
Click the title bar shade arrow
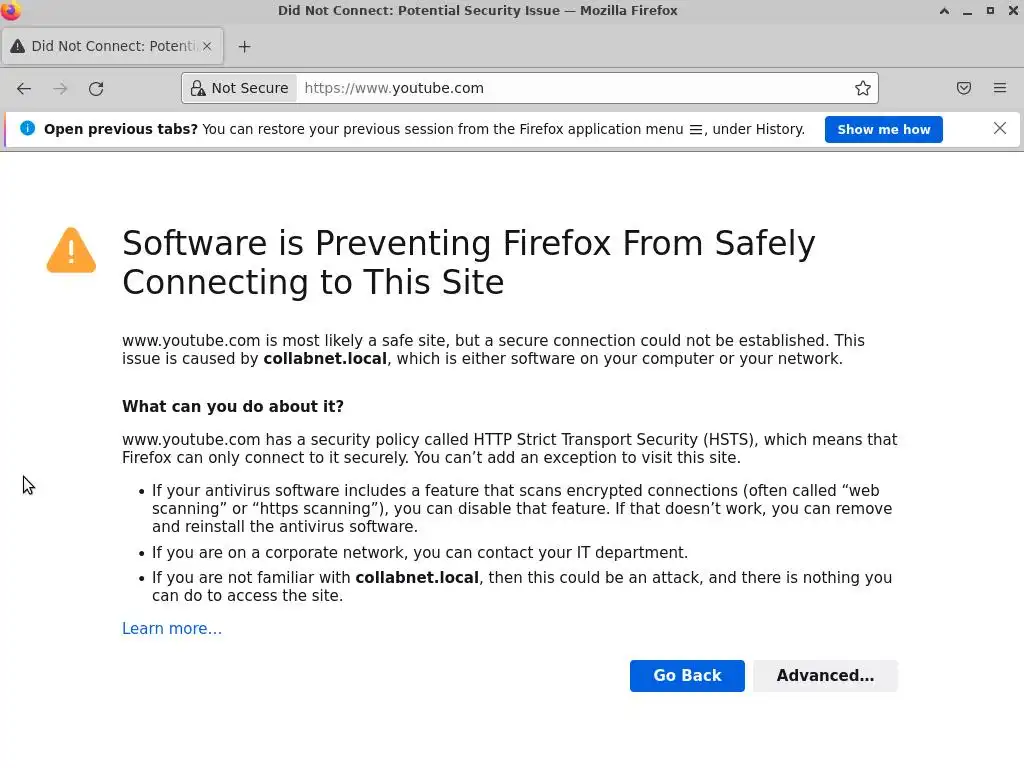click(x=944, y=11)
